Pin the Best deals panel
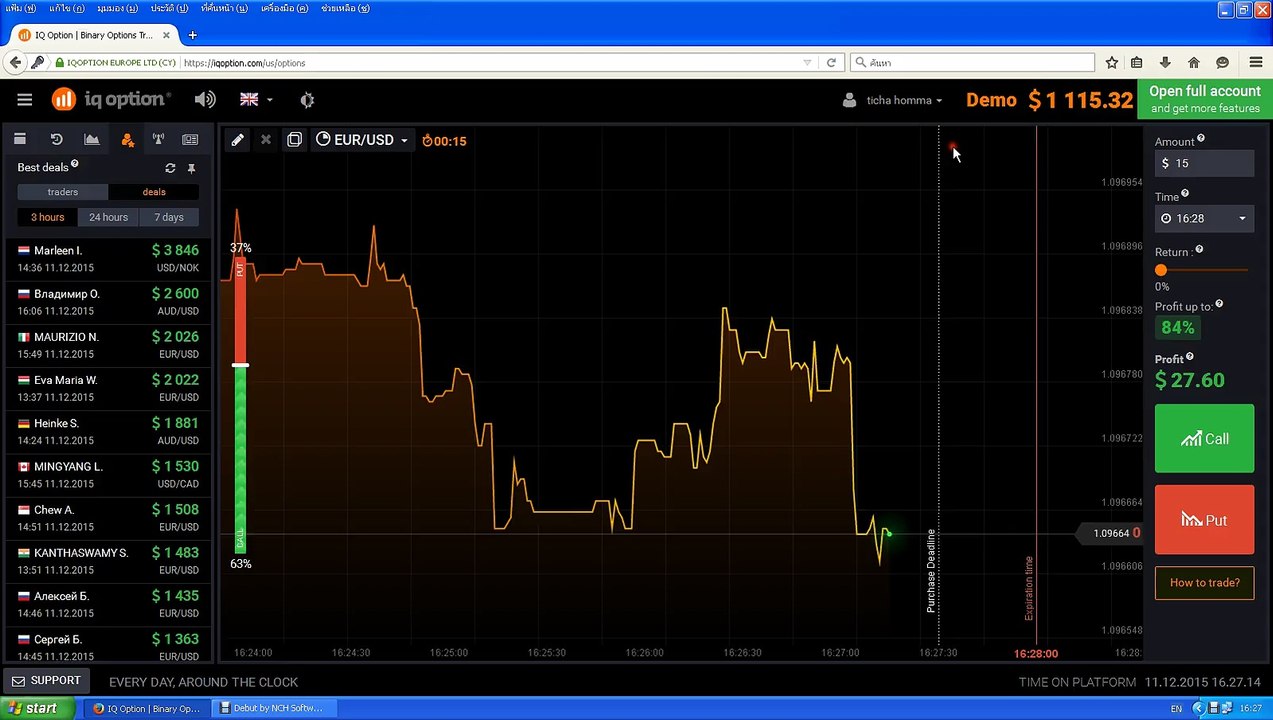 tap(192, 168)
